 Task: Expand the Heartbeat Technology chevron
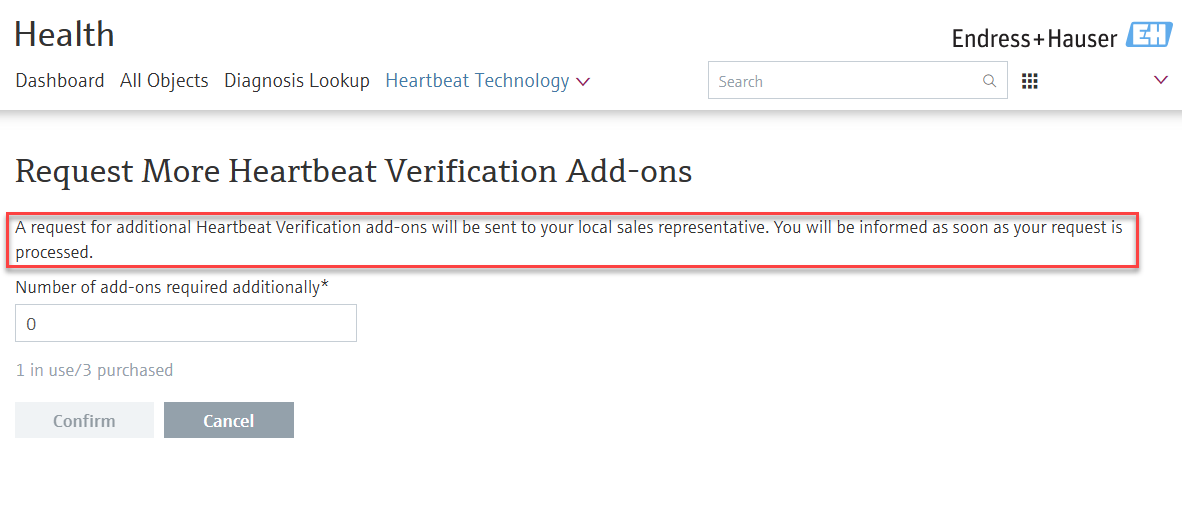point(584,81)
